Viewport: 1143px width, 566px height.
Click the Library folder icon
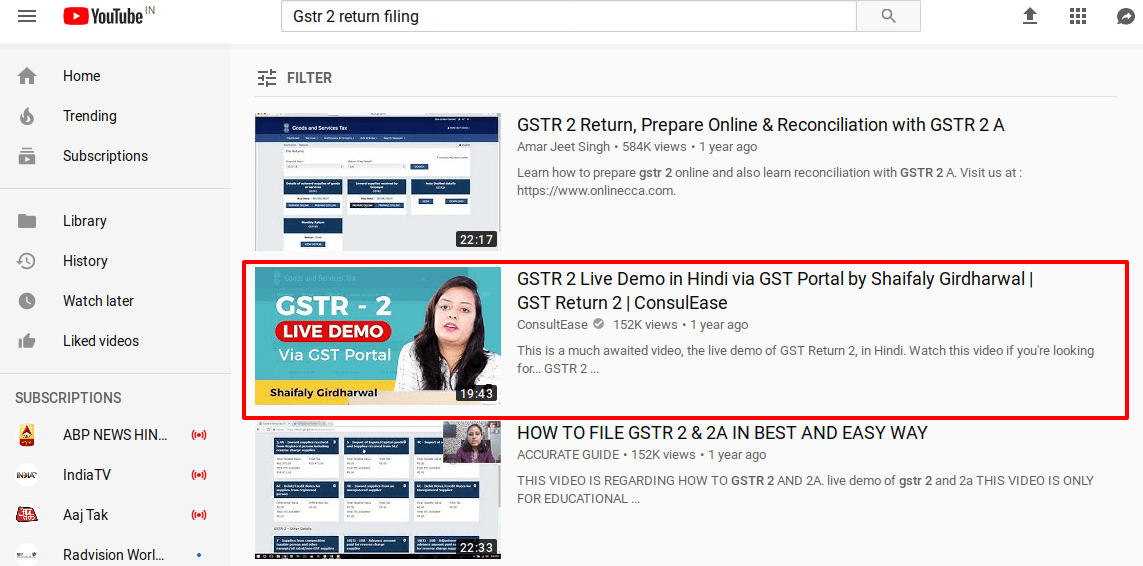[27, 221]
